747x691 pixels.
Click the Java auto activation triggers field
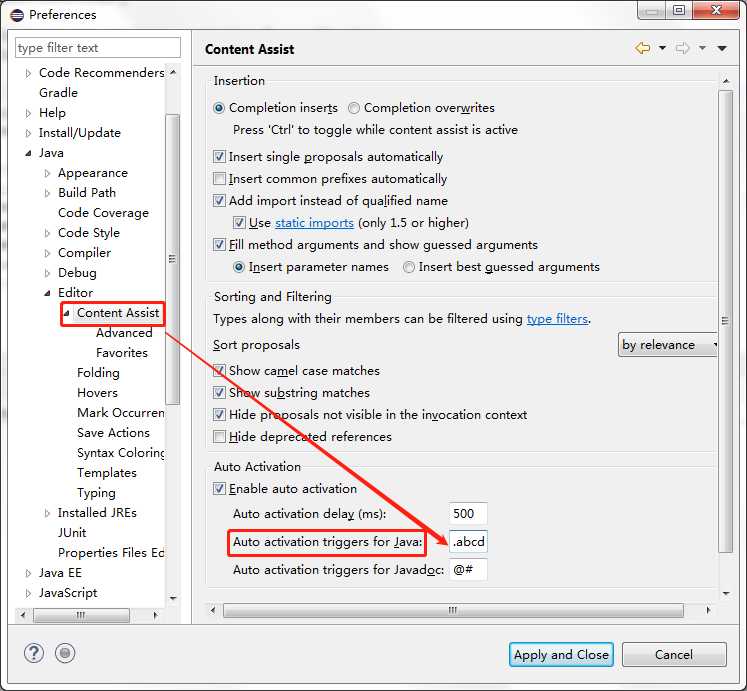(x=468, y=541)
